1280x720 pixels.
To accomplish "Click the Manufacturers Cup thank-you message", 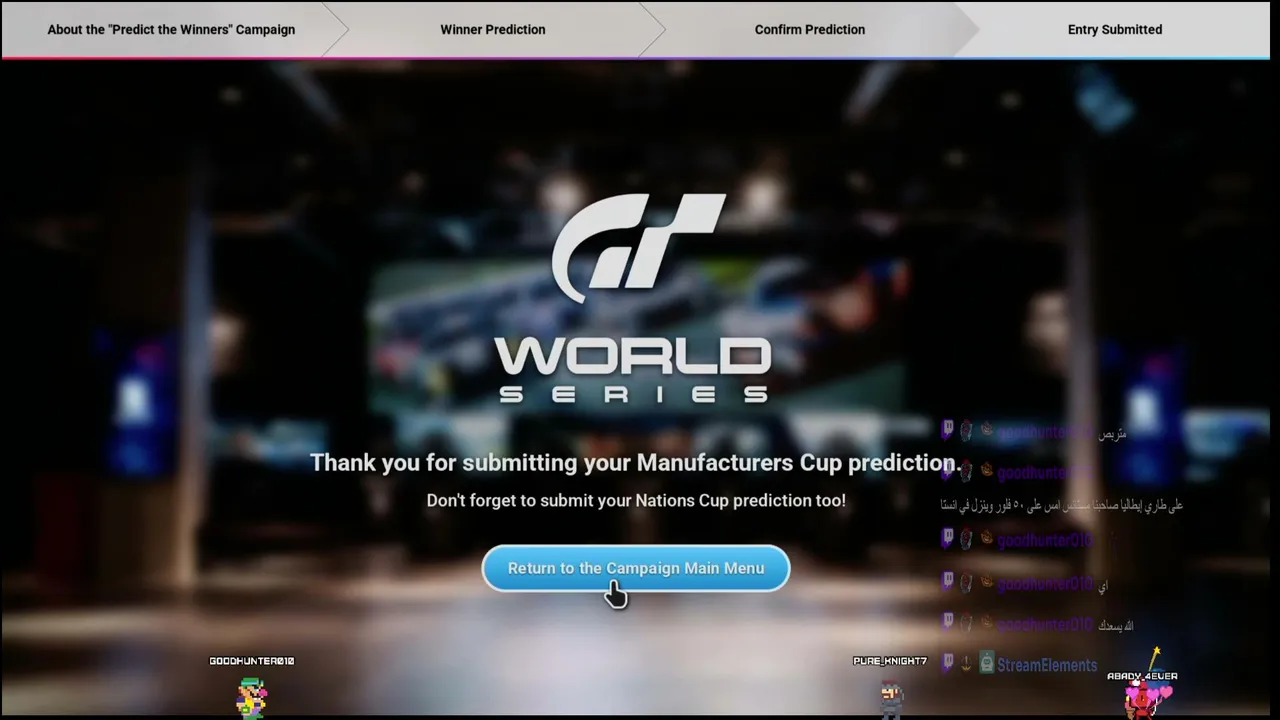I will pyautogui.click(x=635, y=462).
